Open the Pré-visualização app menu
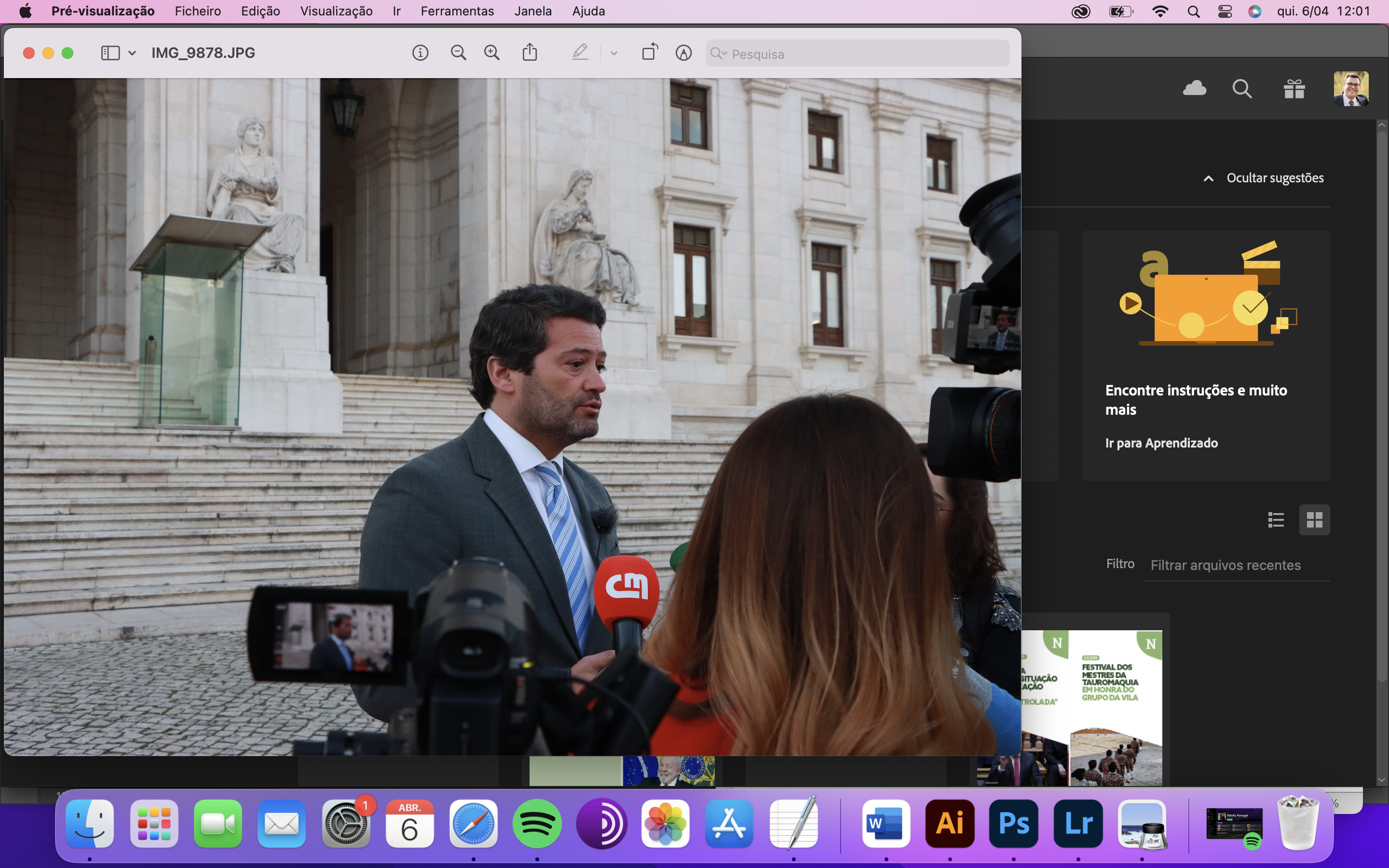The height and width of the screenshot is (868, 1389). [x=103, y=11]
